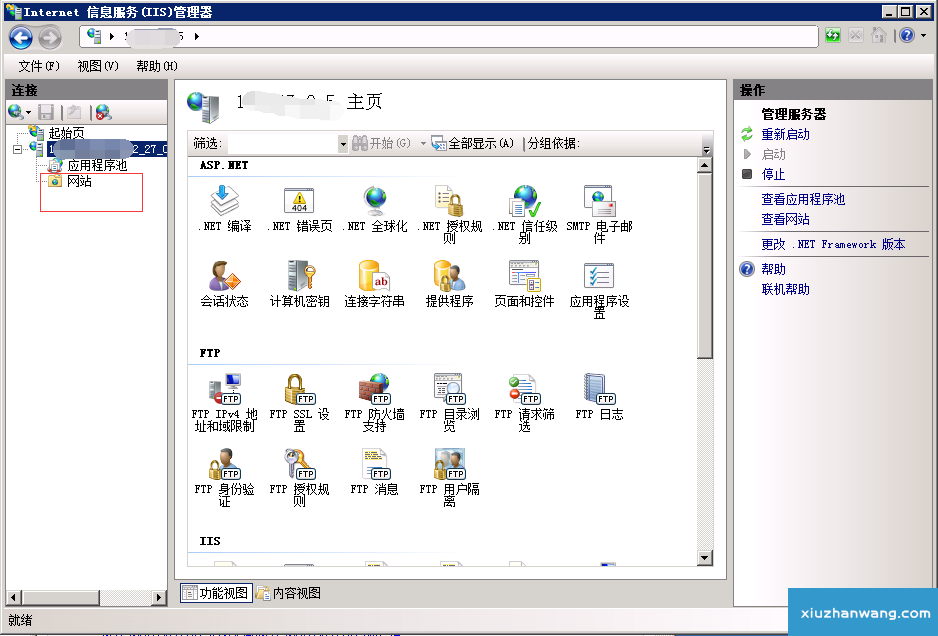
Task: Open the .NET 授权规则 feature
Action: point(449,214)
